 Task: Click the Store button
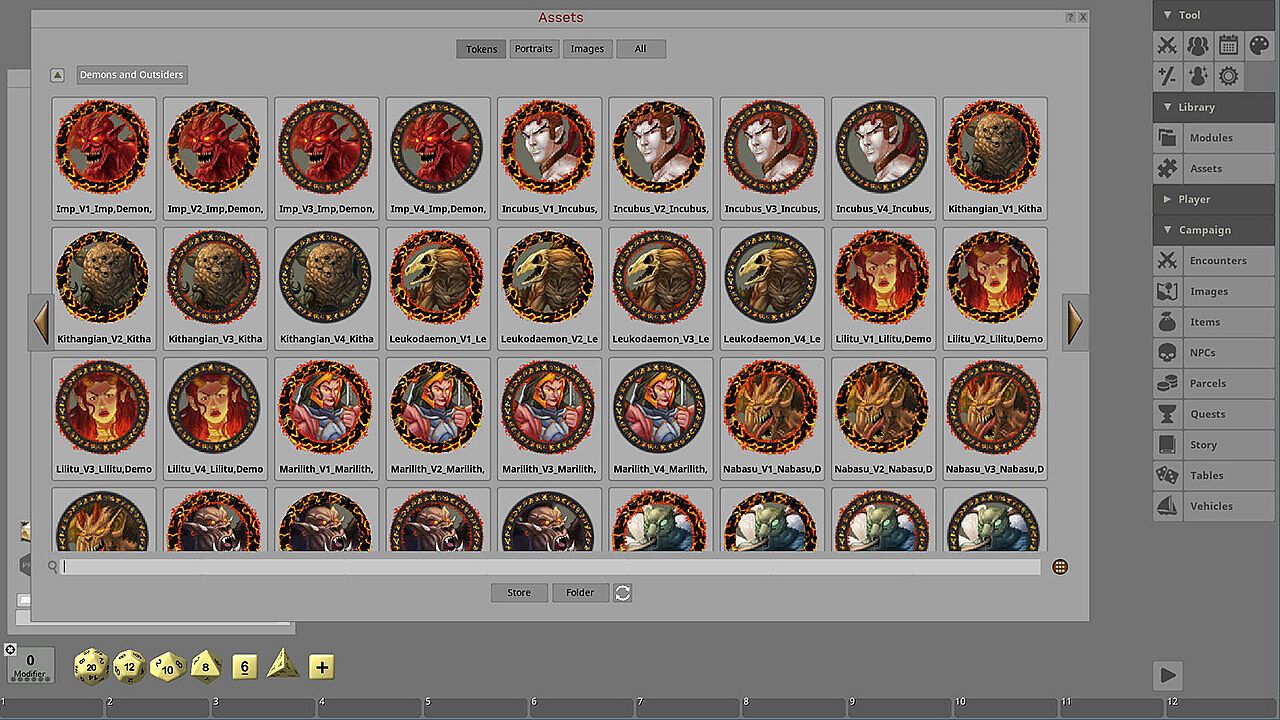(519, 593)
